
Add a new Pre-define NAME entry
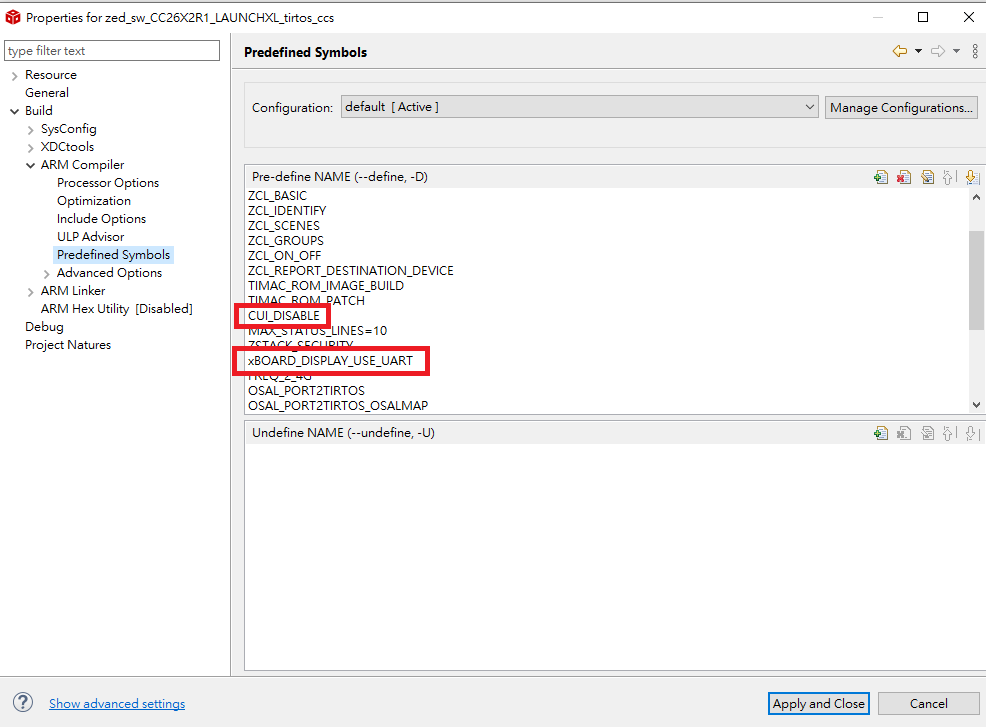coord(880,177)
